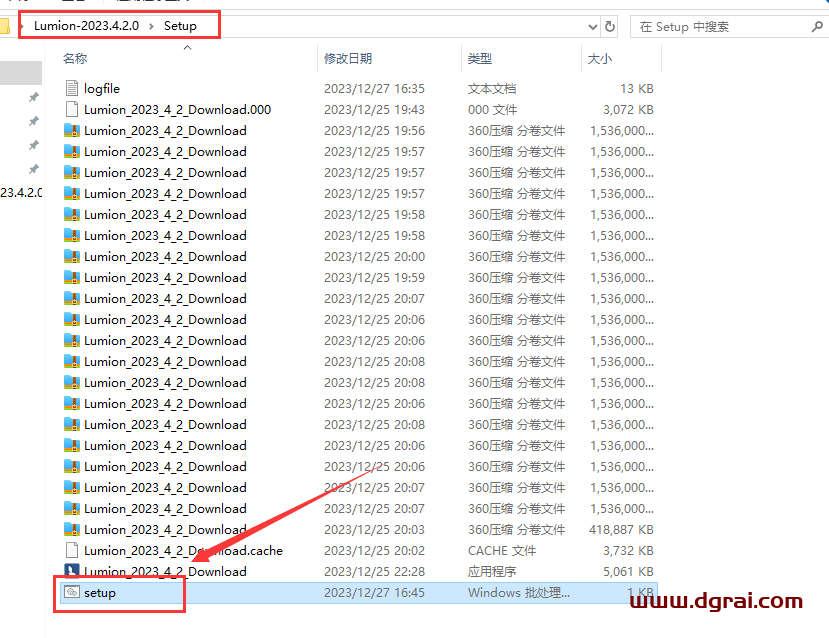Click the archive icon of the 19:56 Download volume
The image size is (829, 638).
[72, 131]
